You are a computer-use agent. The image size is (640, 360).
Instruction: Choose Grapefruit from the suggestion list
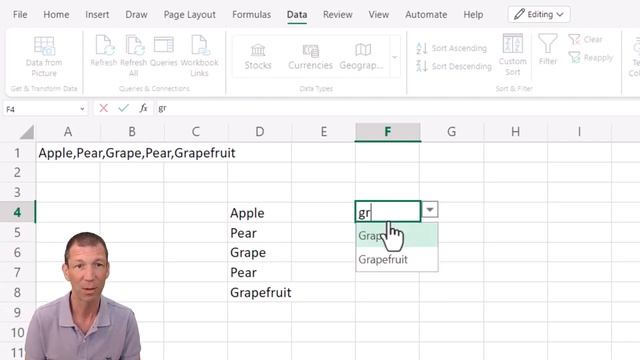pyautogui.click(x=397, y=259)
